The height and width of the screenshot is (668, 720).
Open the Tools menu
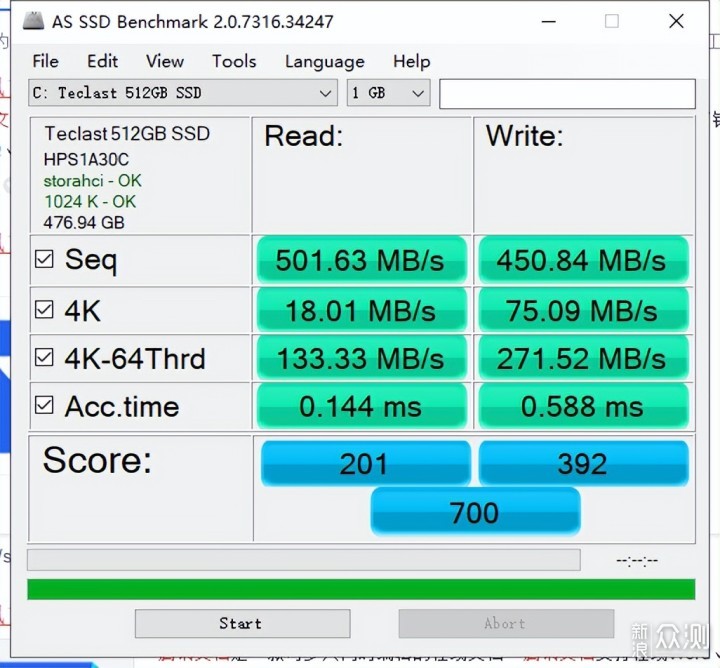[x=234, y=61]
